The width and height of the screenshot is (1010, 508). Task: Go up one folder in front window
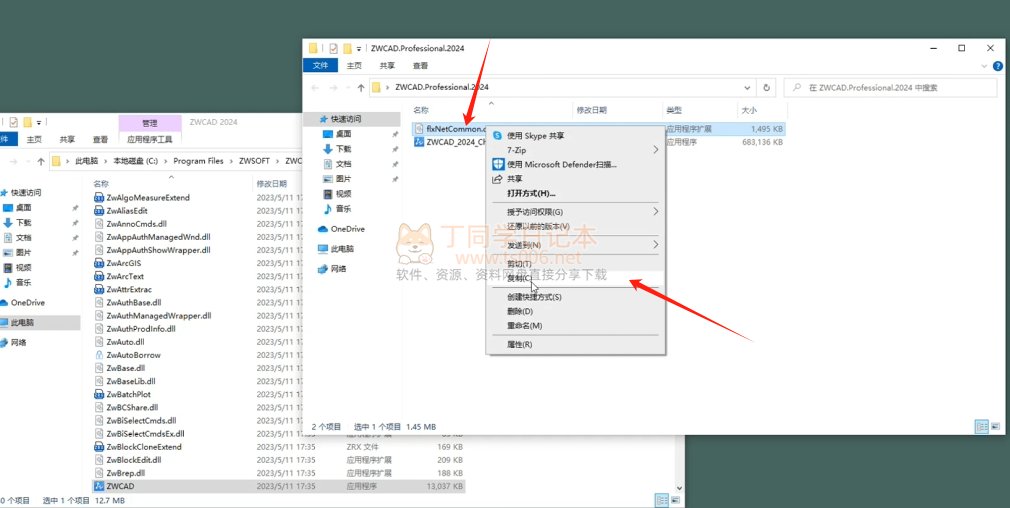coord(361,88)
